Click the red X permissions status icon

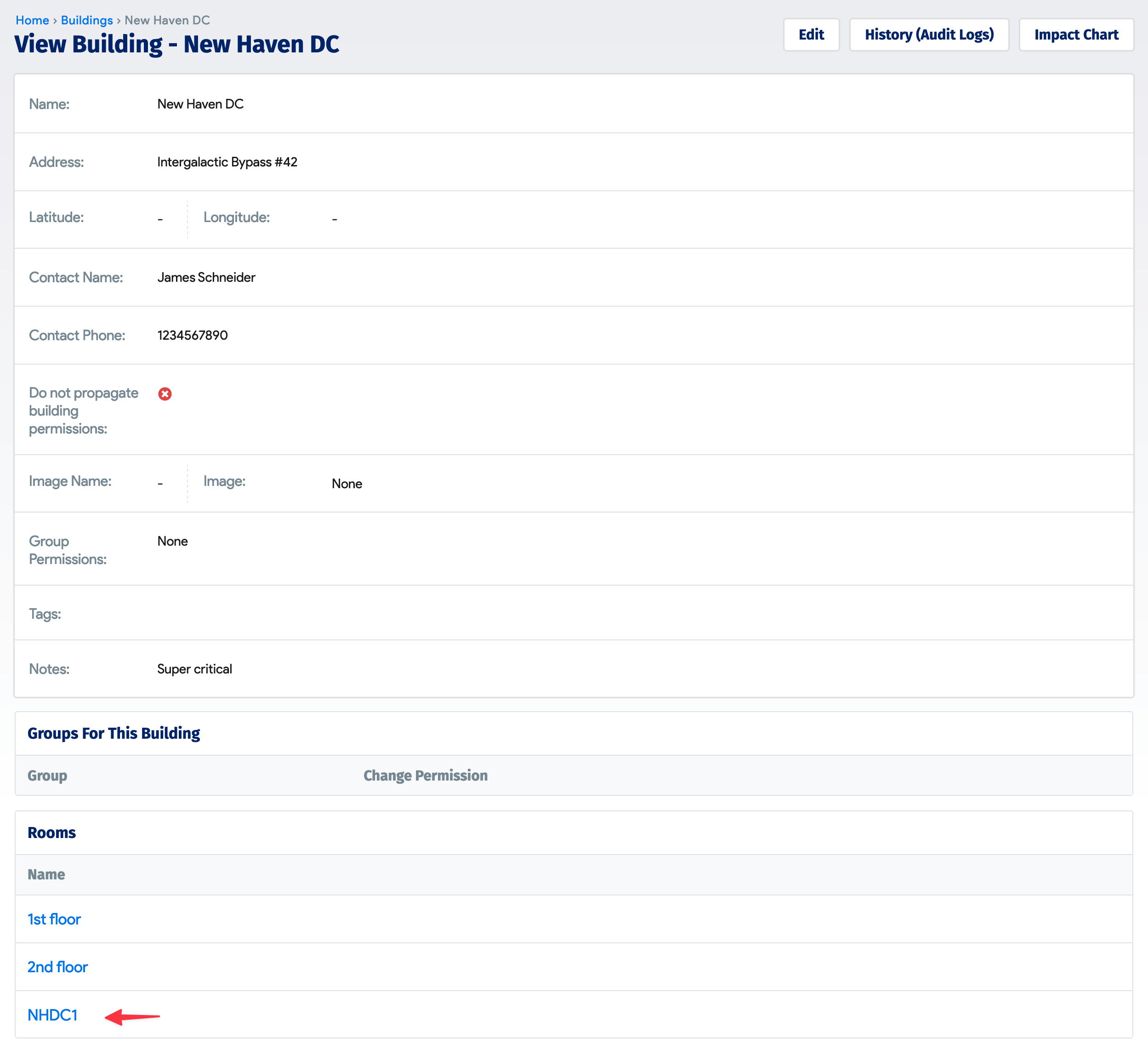(165, 393)
